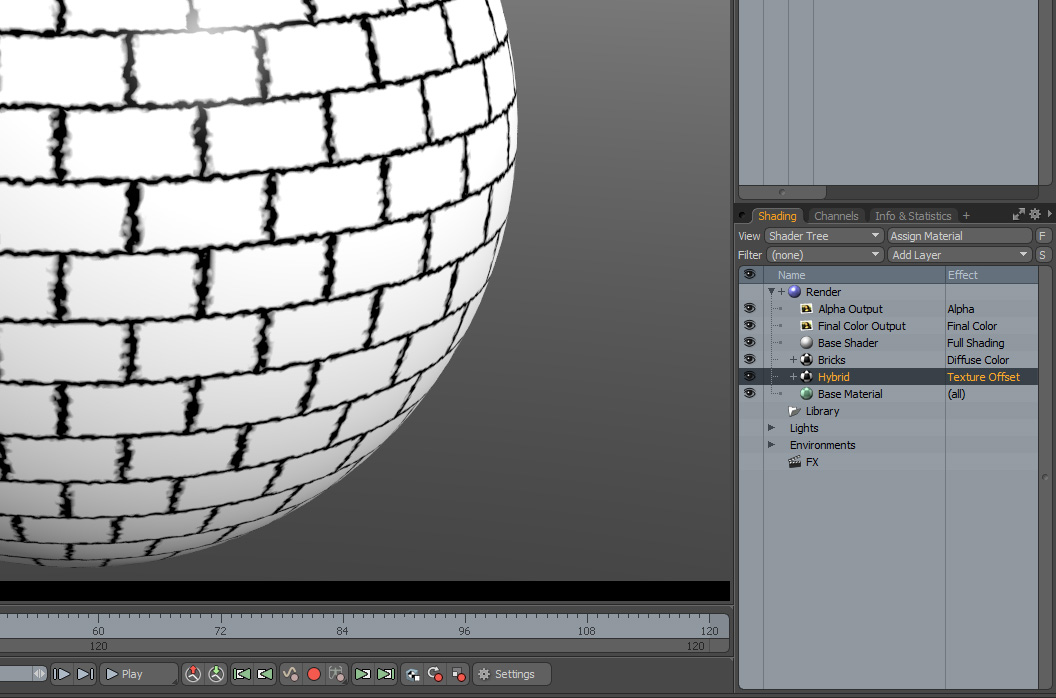1056x698 pixels.
Task: Click Texture Offset effect of Hybrid
Action: (983, 377)
